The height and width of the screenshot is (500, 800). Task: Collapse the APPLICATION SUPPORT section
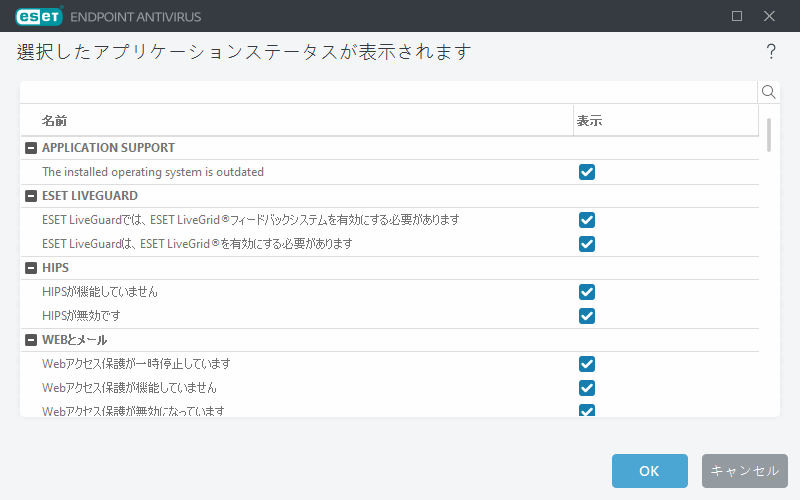click(31, 148)
